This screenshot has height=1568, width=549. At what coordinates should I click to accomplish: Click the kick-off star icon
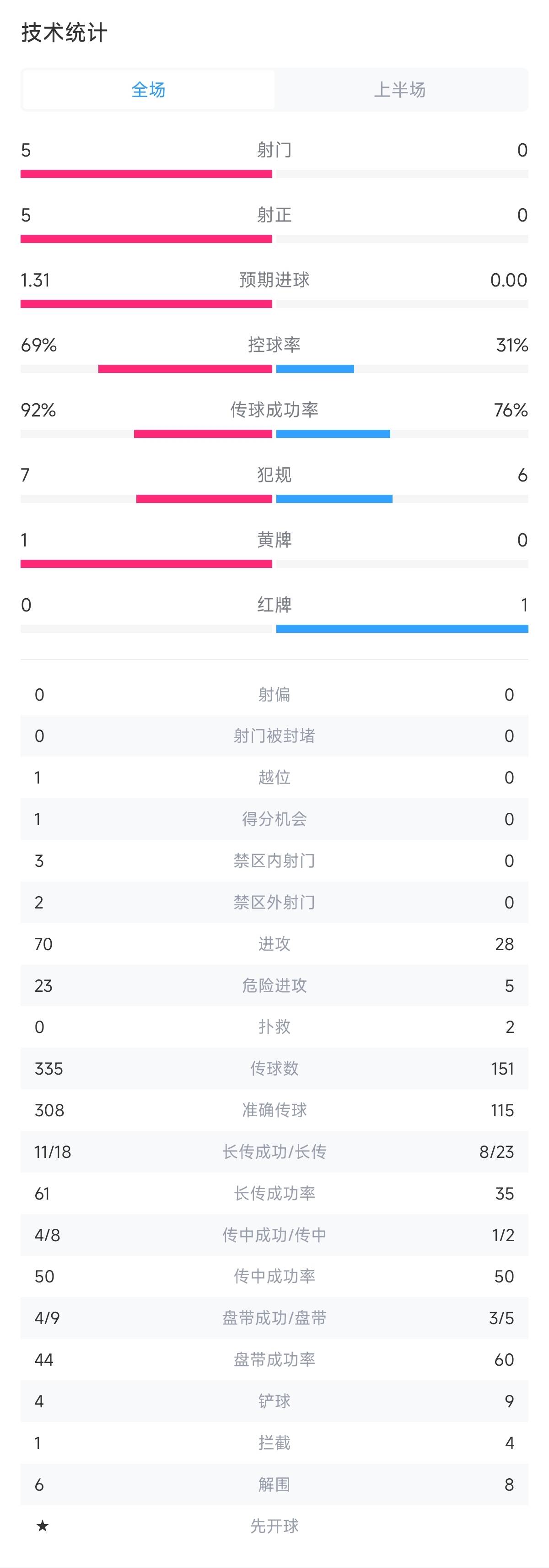42,1525
